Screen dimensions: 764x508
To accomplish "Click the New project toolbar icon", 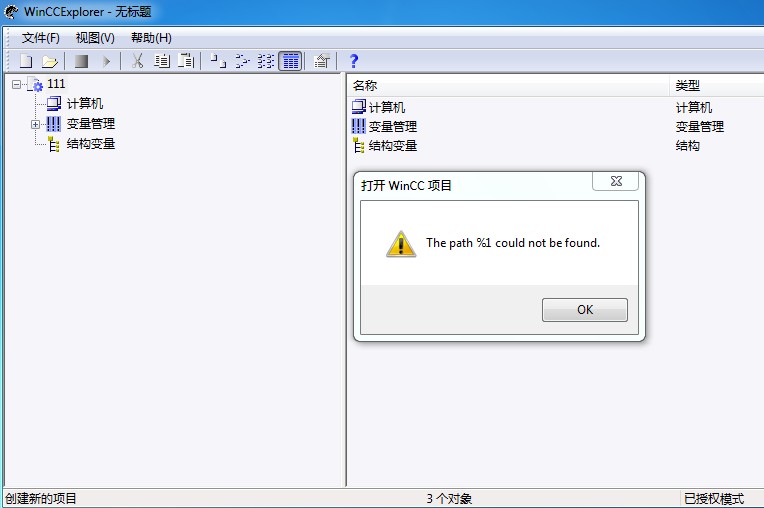I will (26, 61).
